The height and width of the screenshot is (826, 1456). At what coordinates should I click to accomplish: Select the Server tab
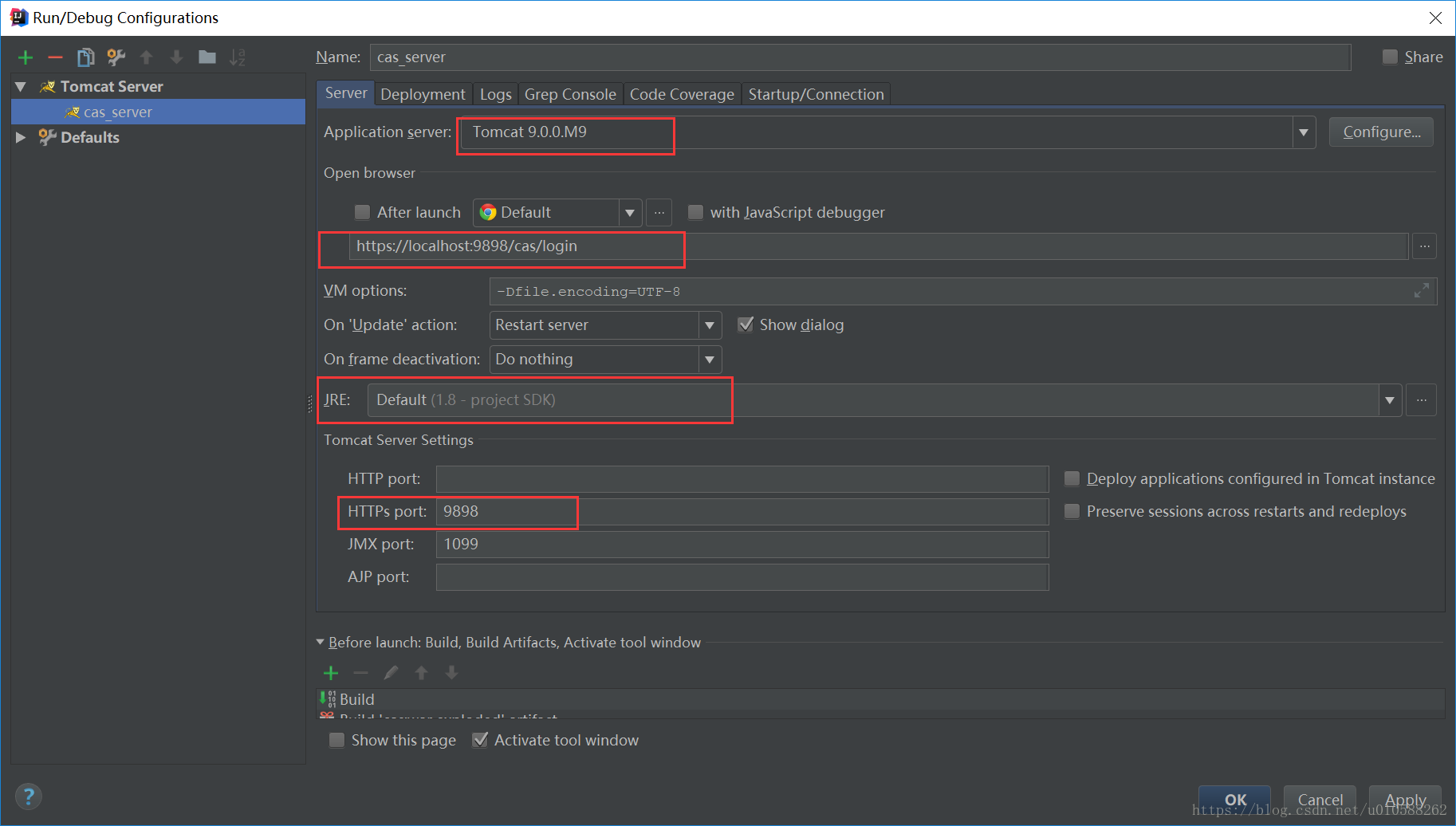[x=346, y=93]
